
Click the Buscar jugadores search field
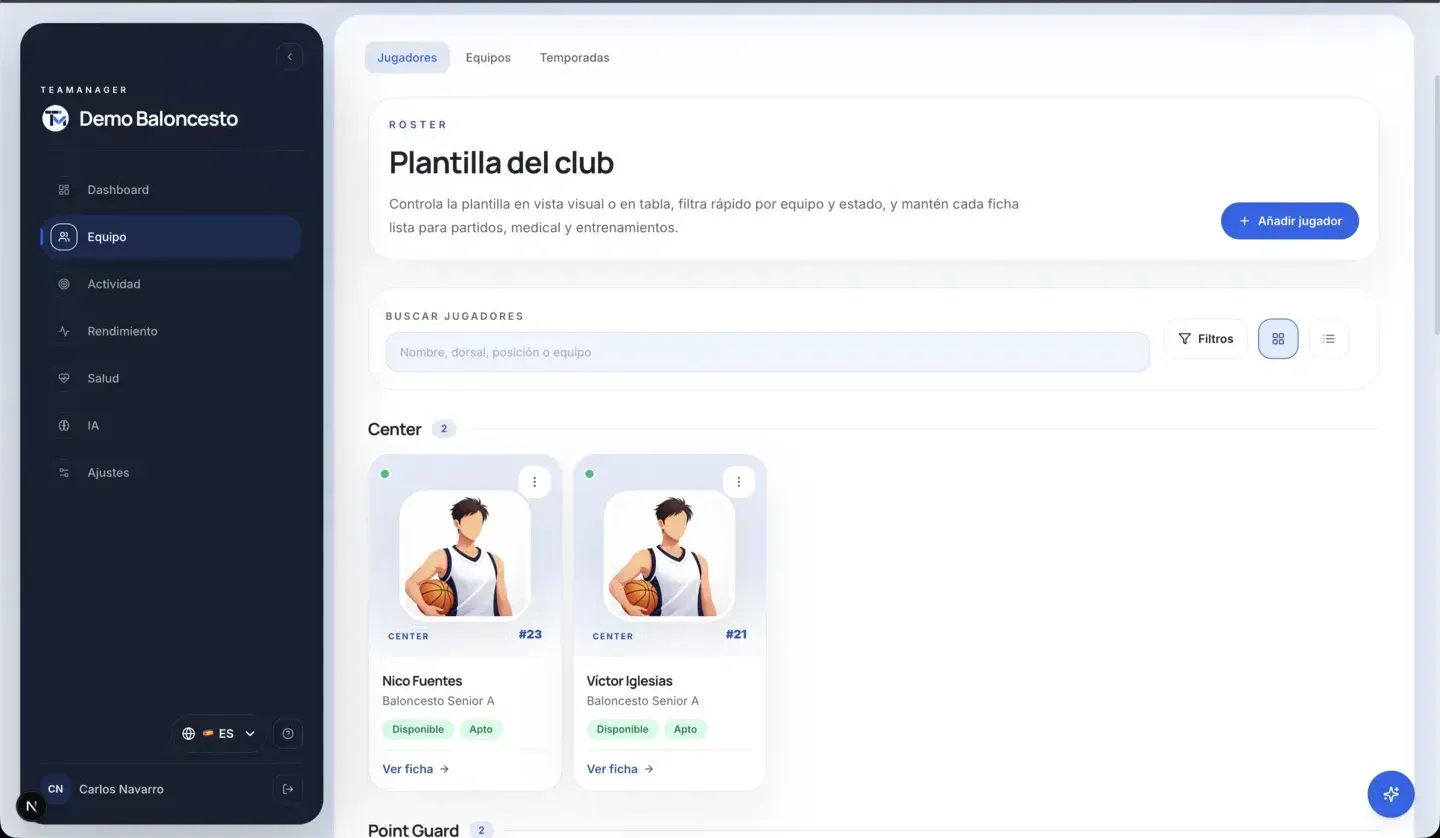pos(767,352)
